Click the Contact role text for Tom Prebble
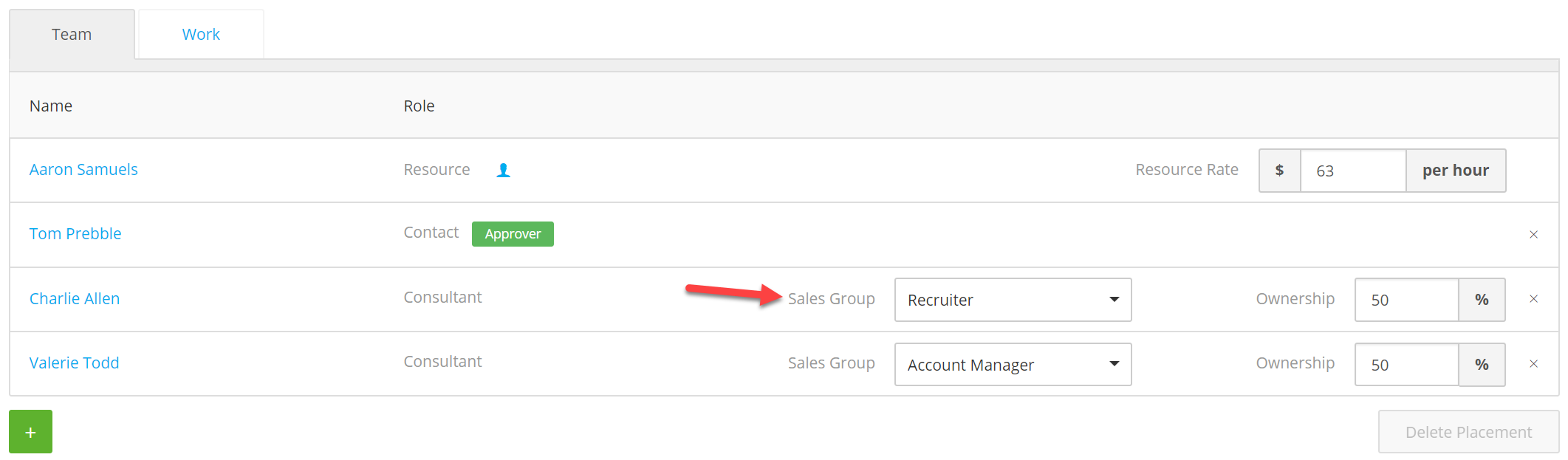Viewport: 1568px width, 460px height. (431, 232)
